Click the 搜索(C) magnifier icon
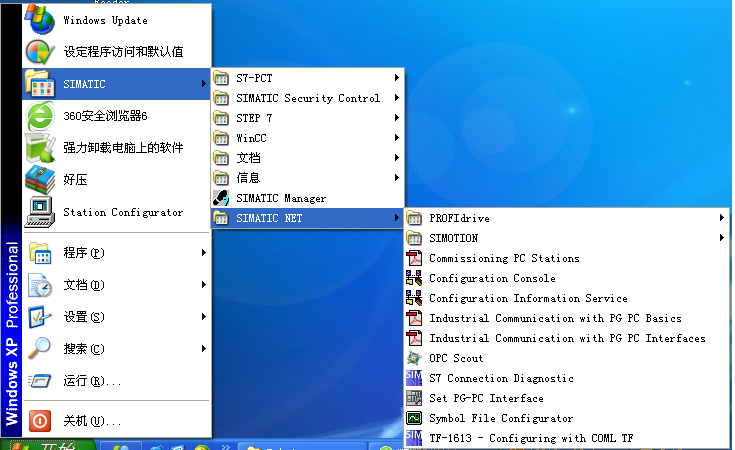735x450 pixels. pyautogui.click(x=39, y=349)
